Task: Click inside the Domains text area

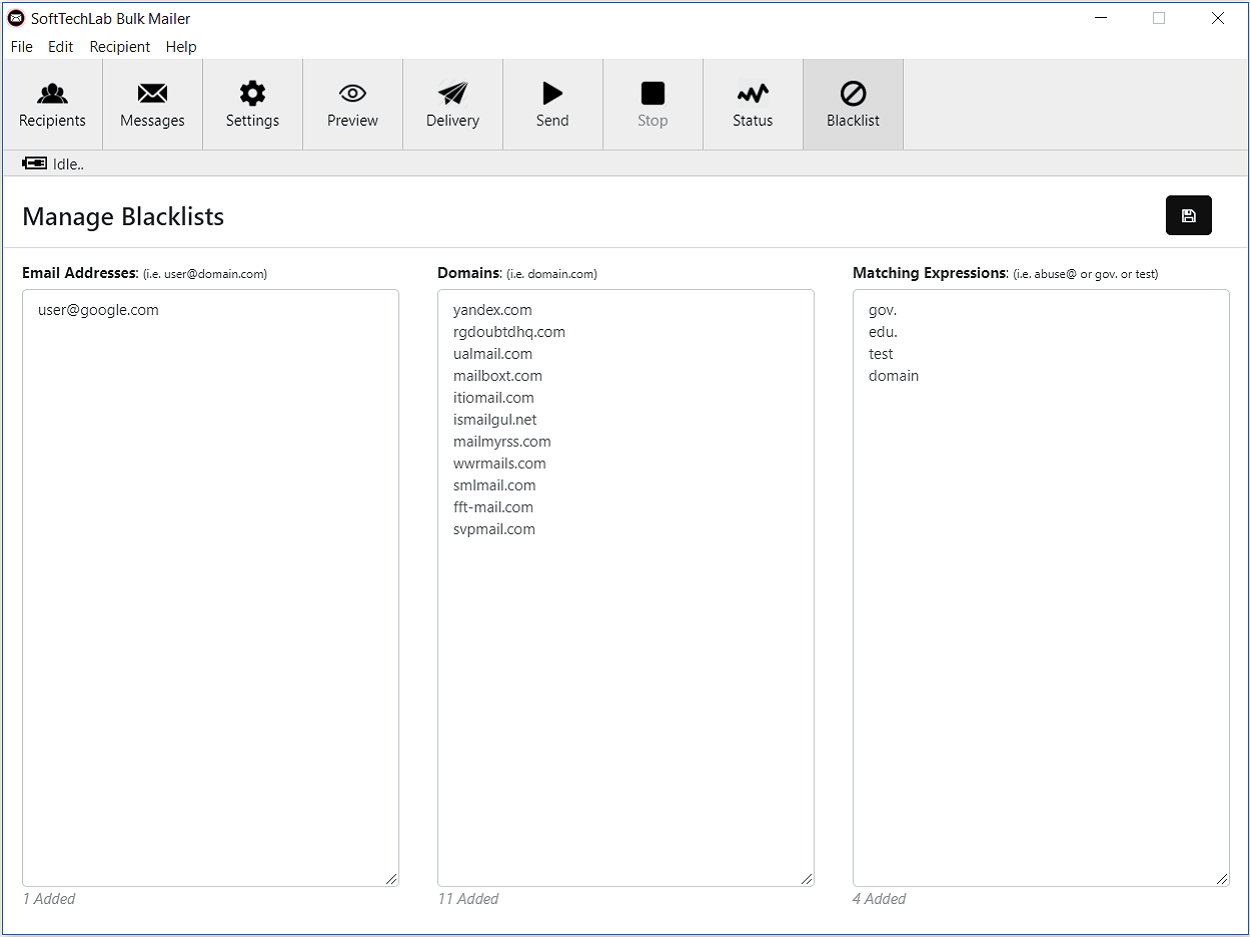Action: click(625, 588)
